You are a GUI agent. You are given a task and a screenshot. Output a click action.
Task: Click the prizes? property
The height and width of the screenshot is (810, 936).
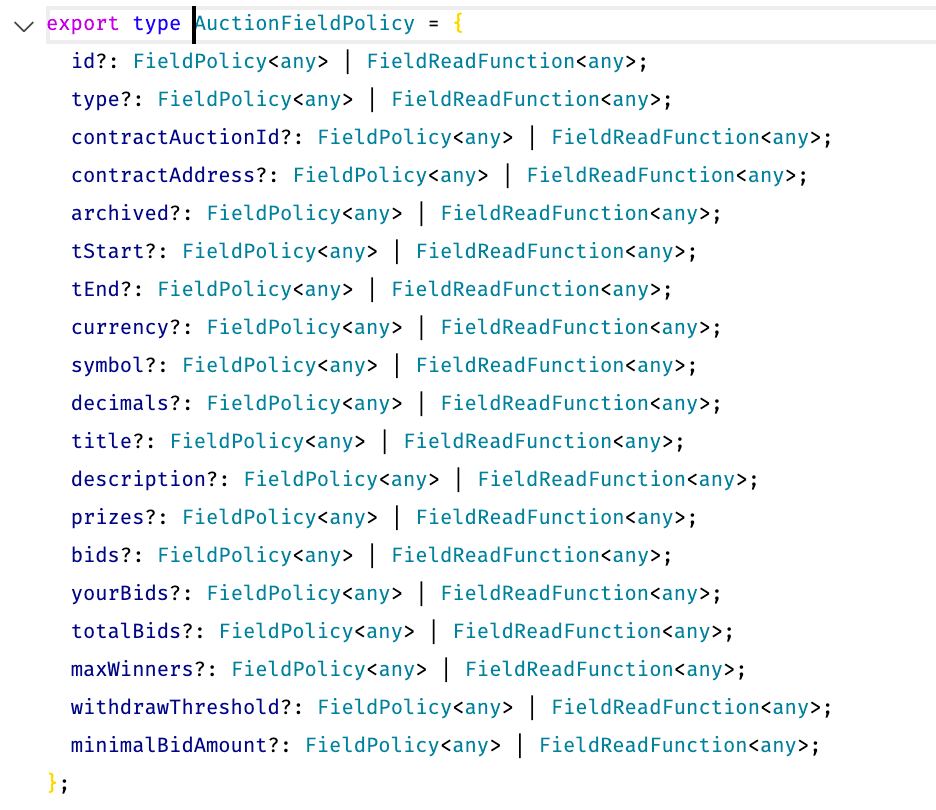coord(114,518)
